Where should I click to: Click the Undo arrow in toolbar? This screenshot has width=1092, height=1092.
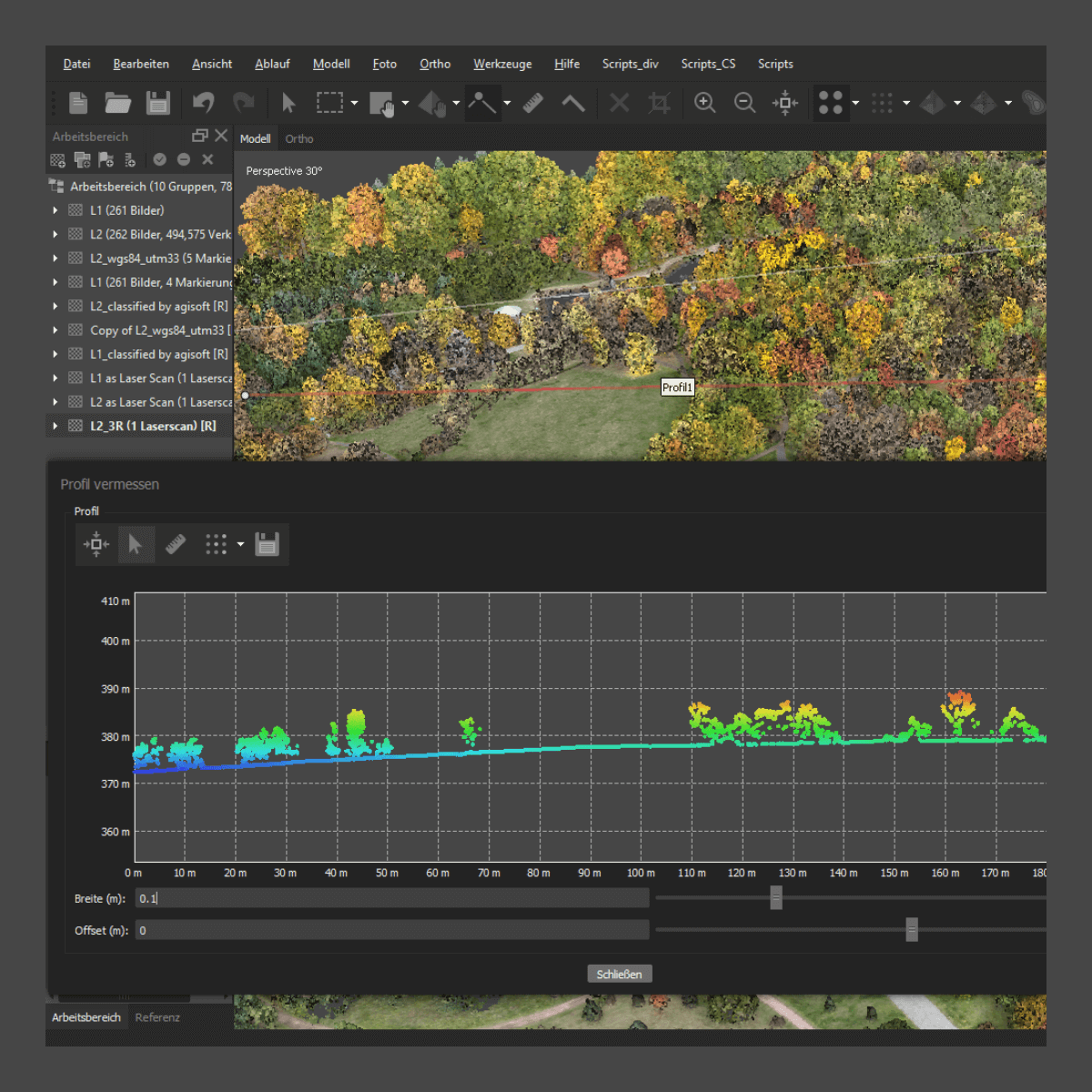pos(203,103)
